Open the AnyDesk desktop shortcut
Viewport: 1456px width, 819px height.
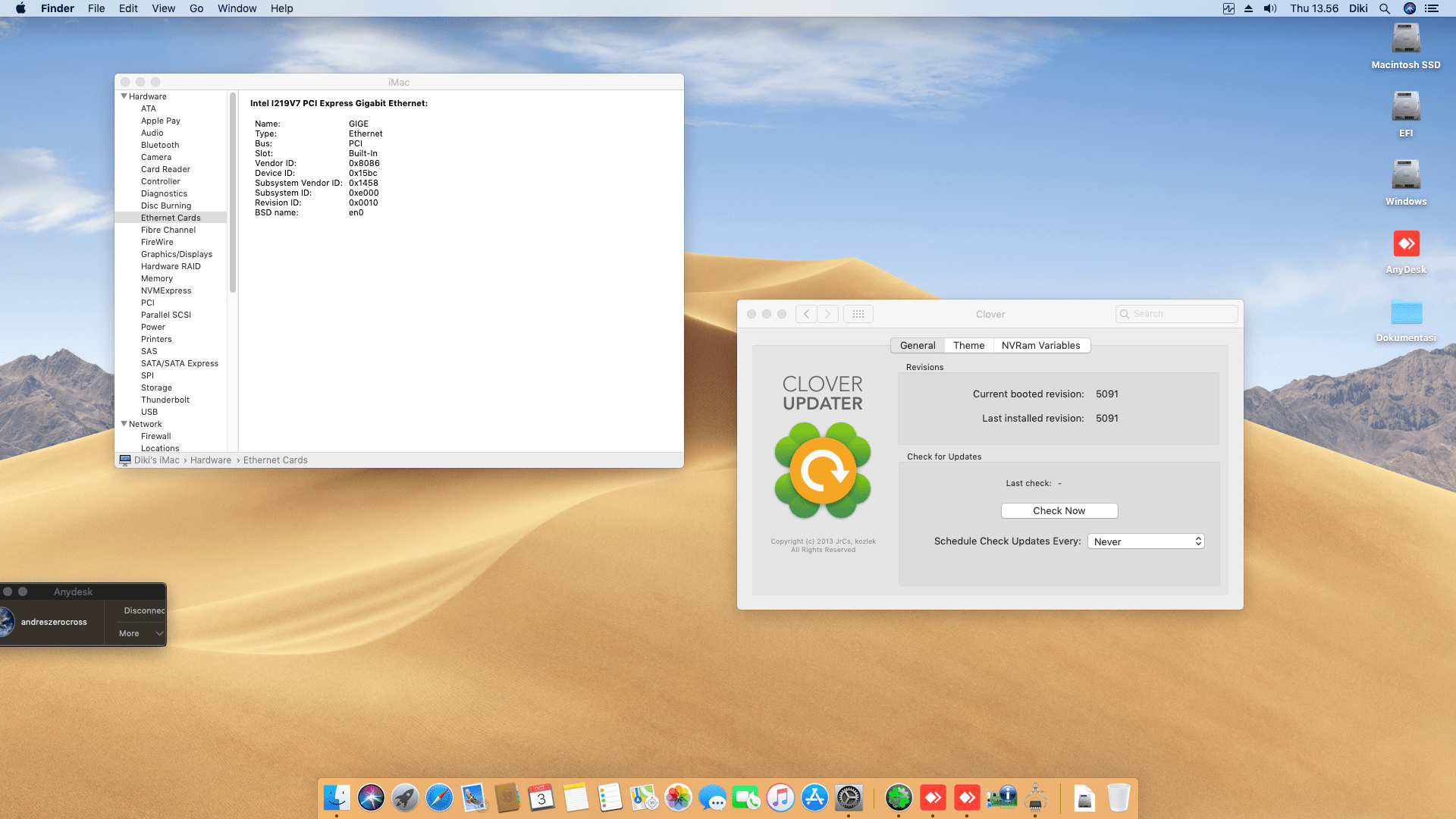click(x=1406, y=244)
